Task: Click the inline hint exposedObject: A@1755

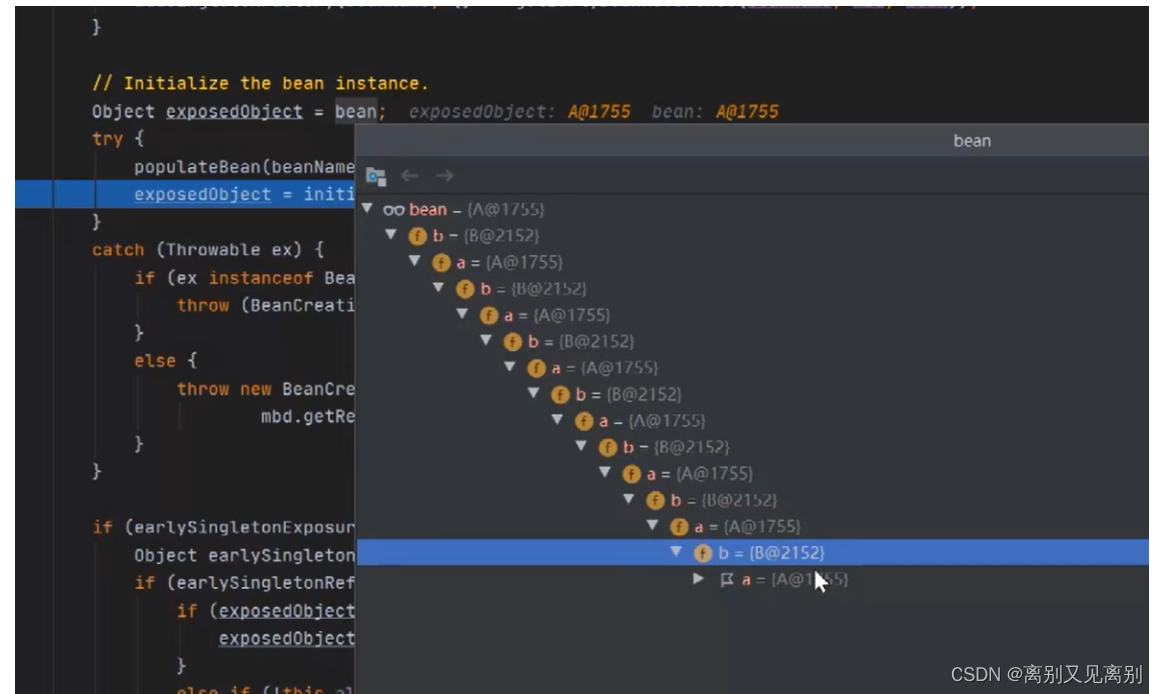Action: tap(519, 111)
